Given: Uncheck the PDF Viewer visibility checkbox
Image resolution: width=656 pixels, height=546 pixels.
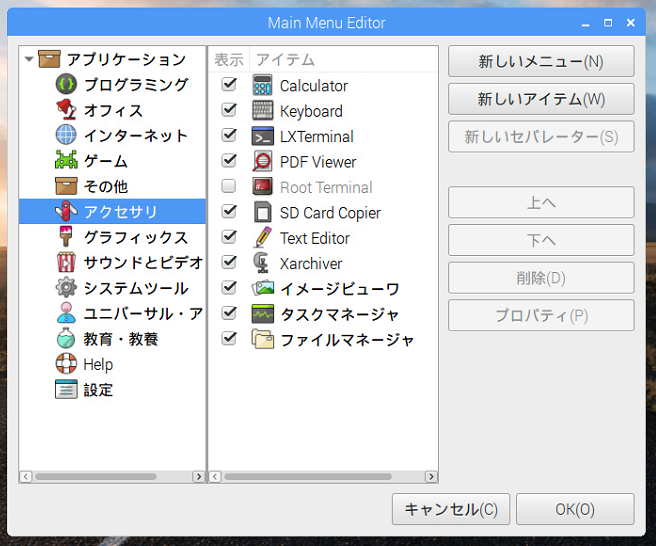Looking at the screenshot, I should click(x=229, y=161).
